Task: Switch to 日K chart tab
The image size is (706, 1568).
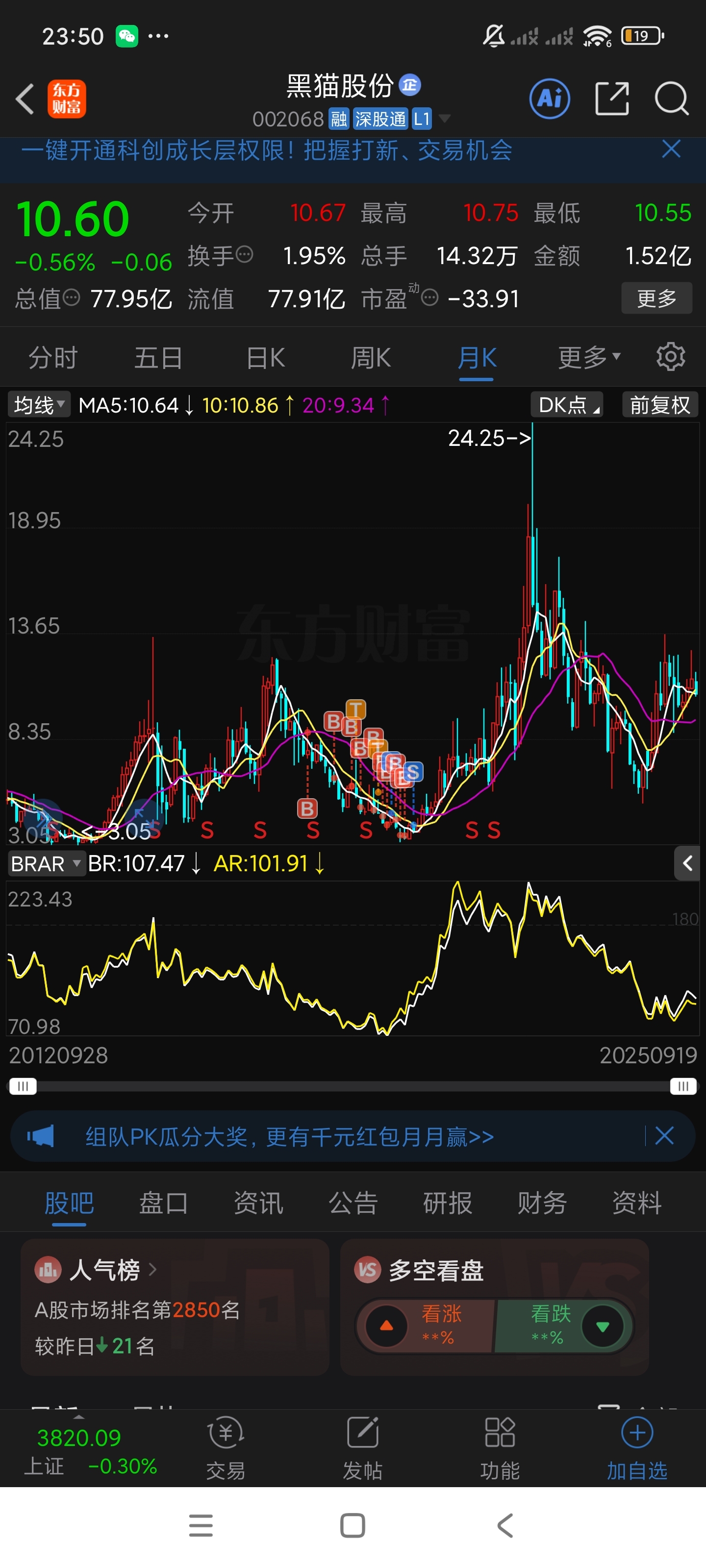Action: tap(266, 357)
